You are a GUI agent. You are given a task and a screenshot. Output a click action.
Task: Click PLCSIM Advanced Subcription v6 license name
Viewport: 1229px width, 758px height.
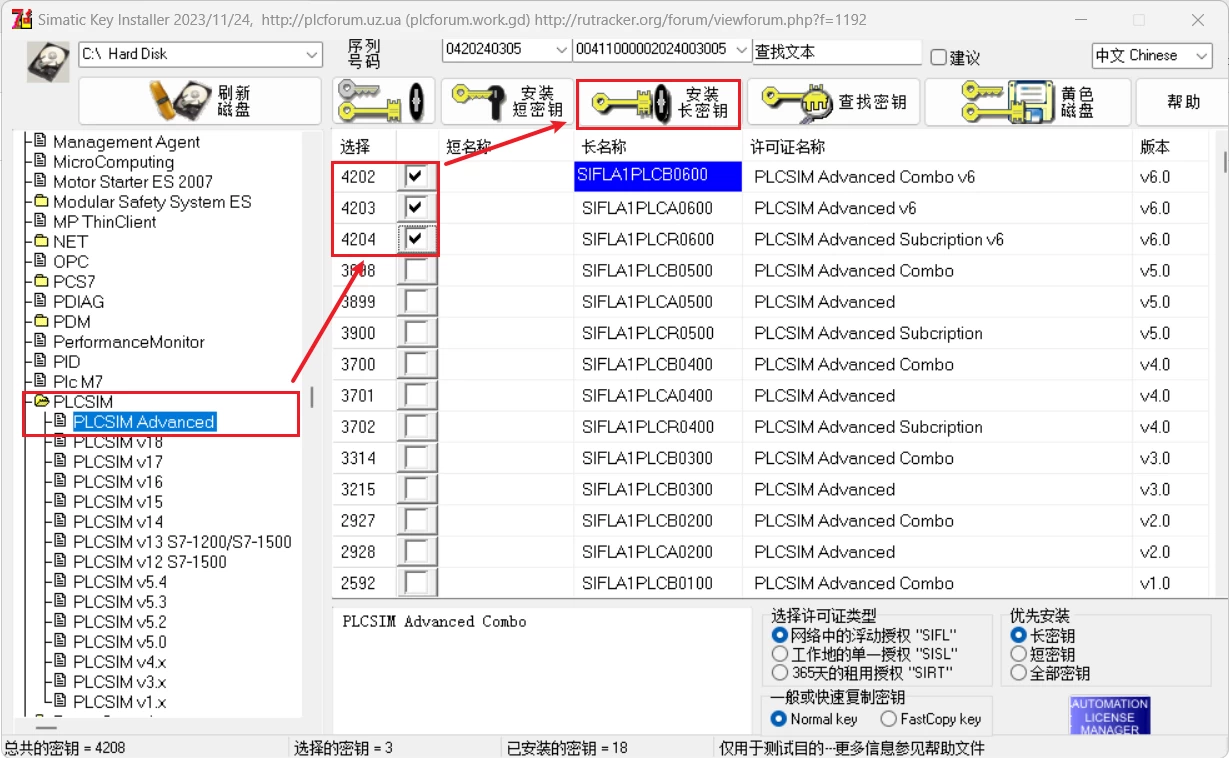(x=879, y=239)
